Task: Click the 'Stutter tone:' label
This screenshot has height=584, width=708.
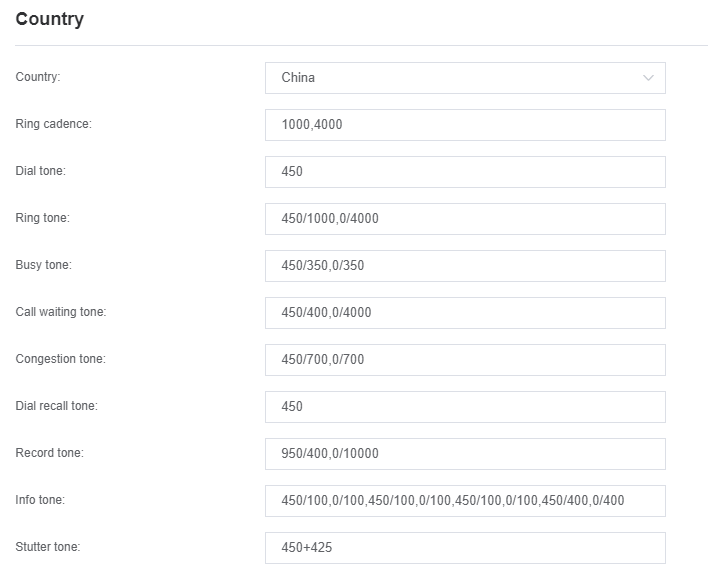Action: 48,547
